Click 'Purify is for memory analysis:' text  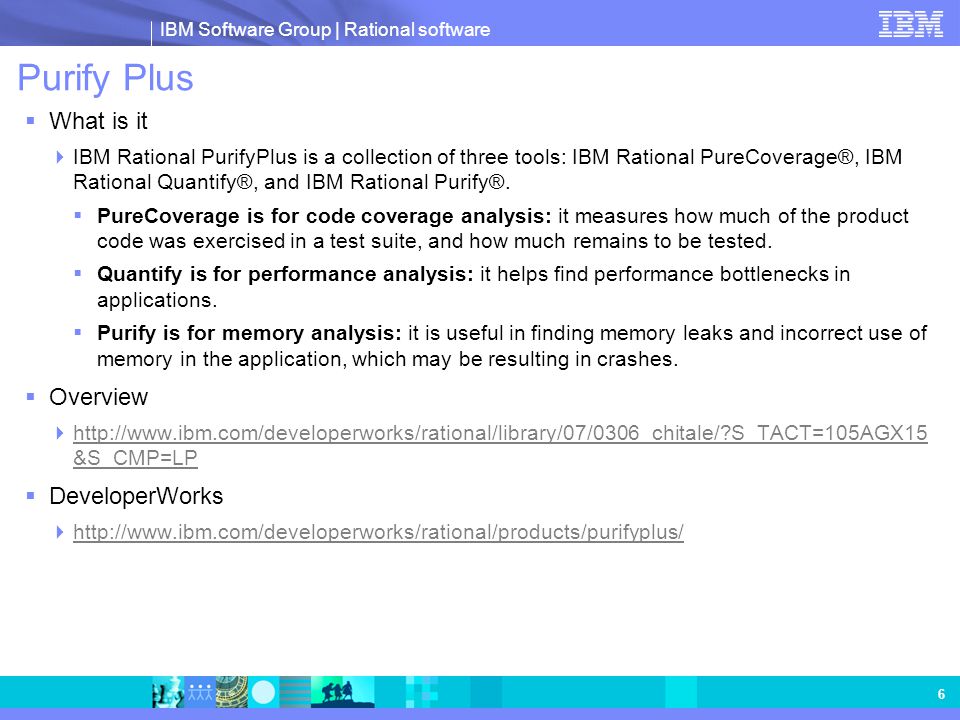[x=249, y=333]
